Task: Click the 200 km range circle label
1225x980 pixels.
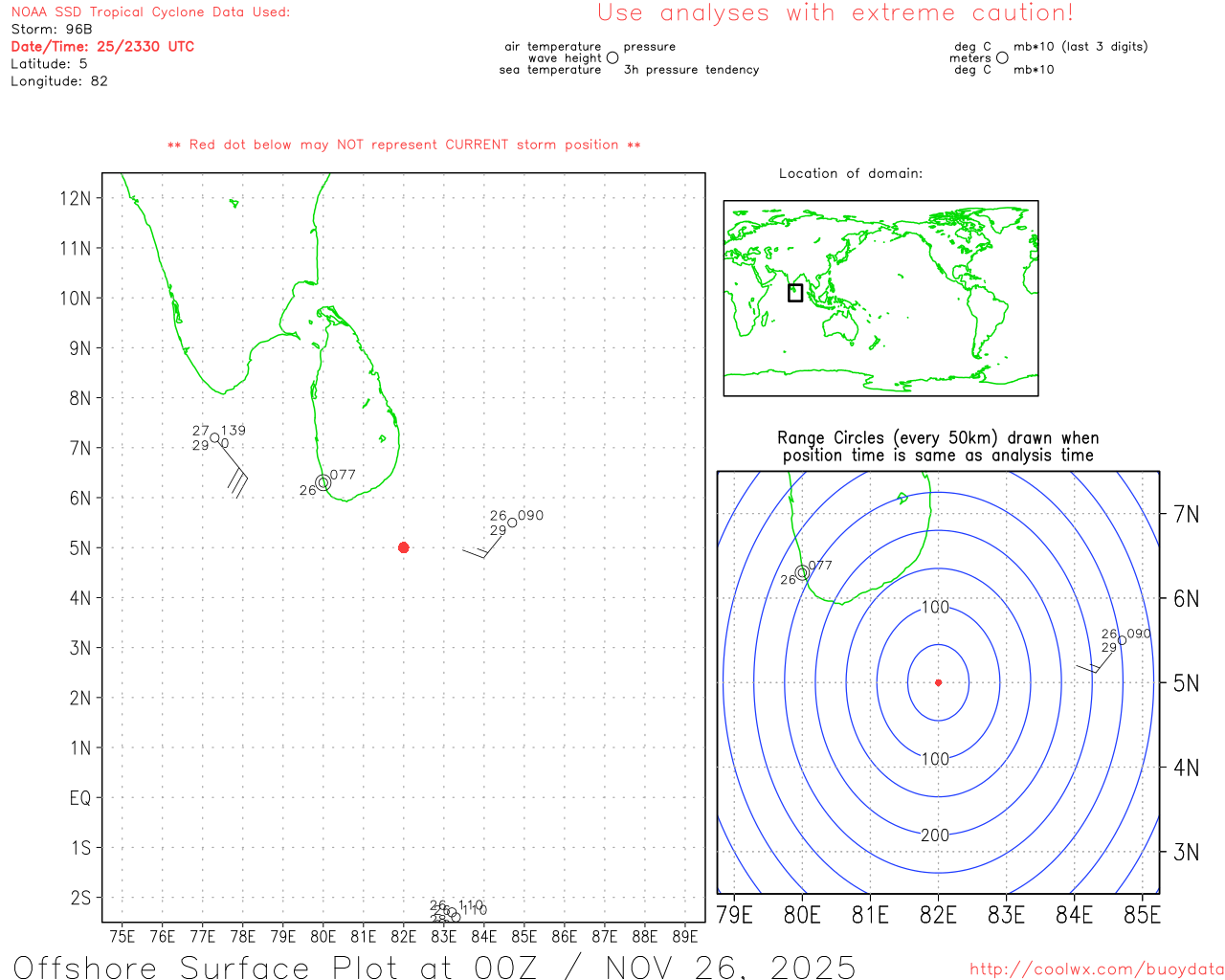Action: [x=935, y=835]
